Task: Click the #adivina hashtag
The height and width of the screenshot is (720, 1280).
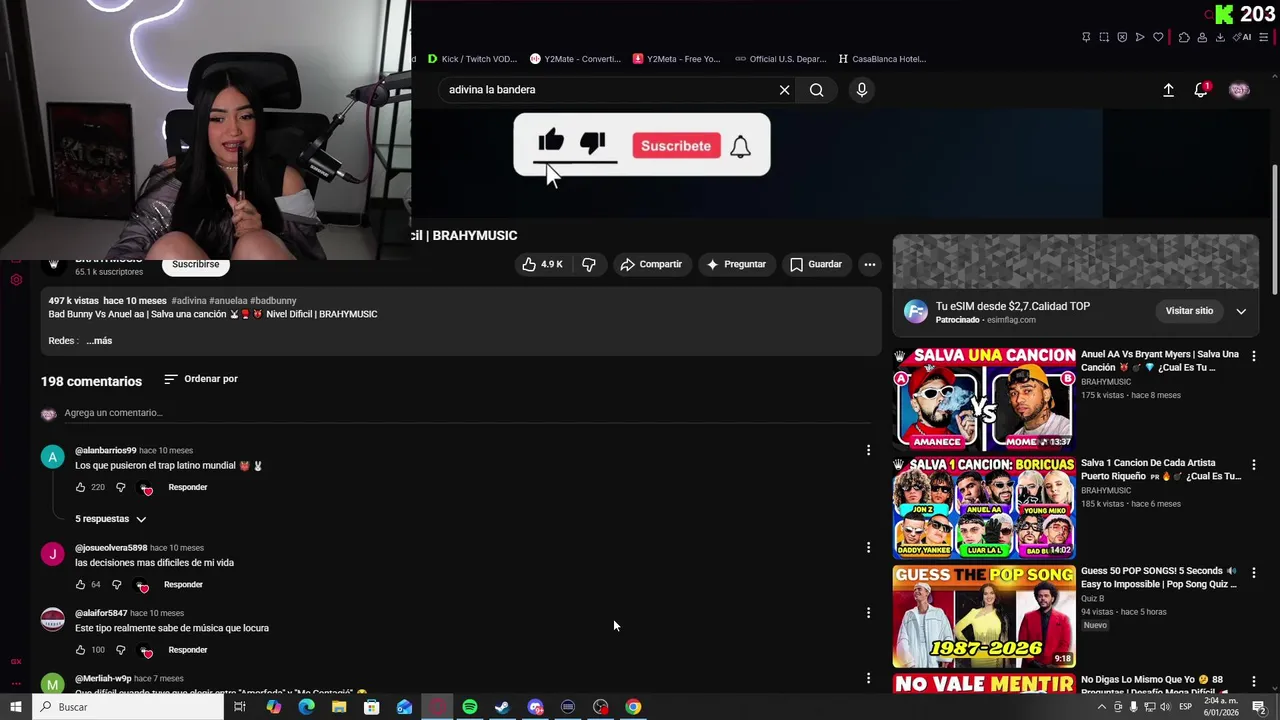Action: (x=189, y=301)
